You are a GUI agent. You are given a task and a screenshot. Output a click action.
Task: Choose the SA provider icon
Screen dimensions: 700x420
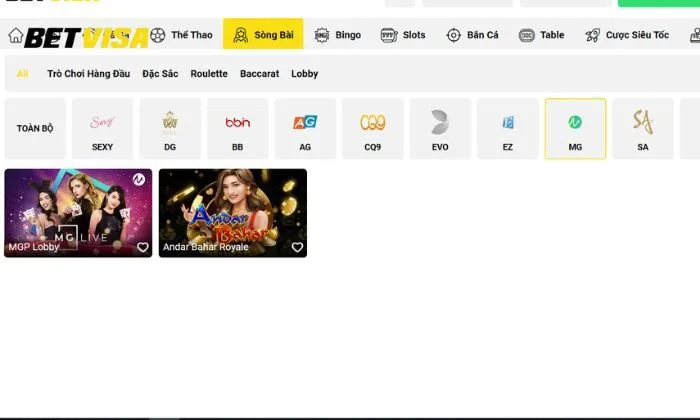click(x=642, y=128)
